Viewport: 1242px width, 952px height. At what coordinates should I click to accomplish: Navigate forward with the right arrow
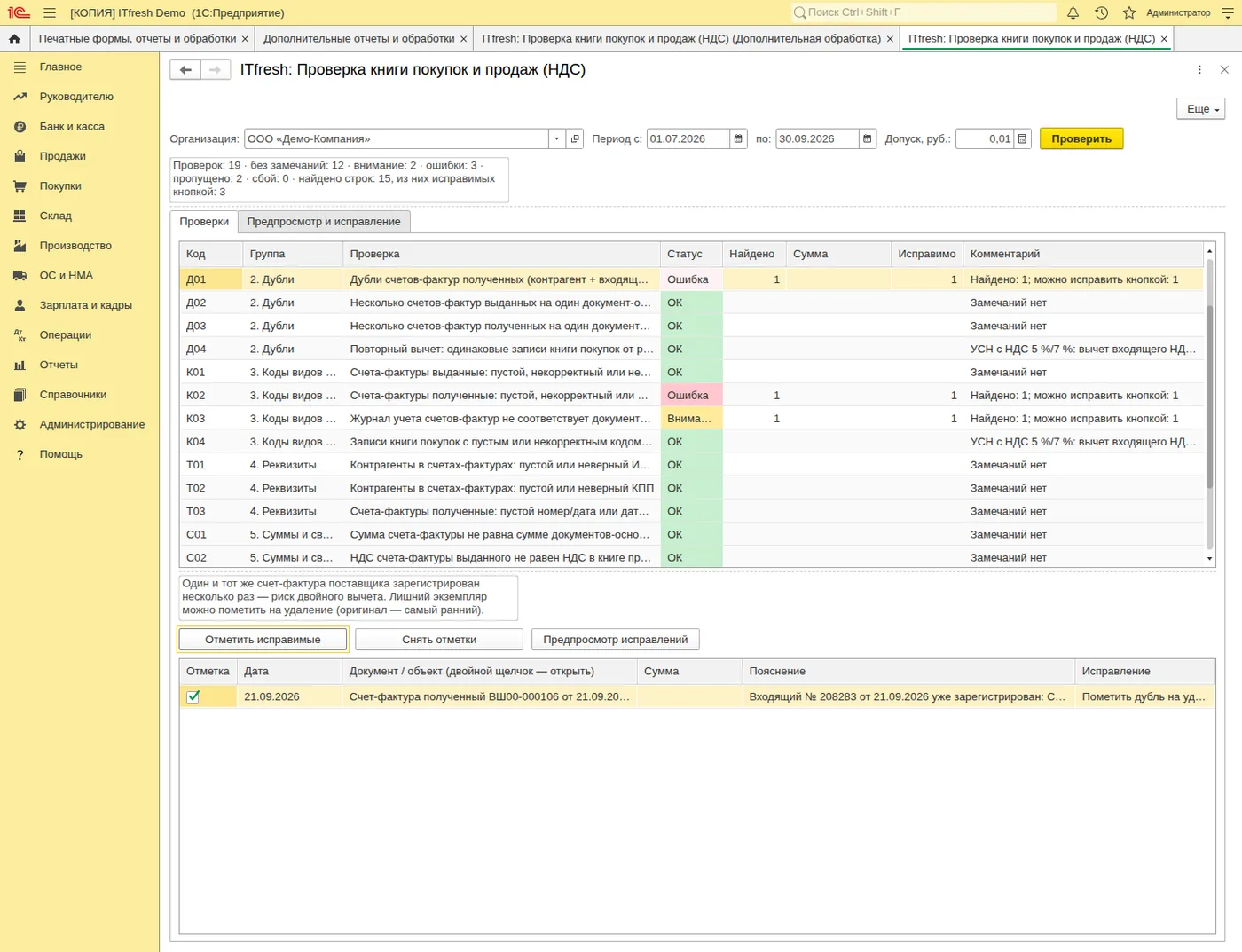[x=216, y=70]
